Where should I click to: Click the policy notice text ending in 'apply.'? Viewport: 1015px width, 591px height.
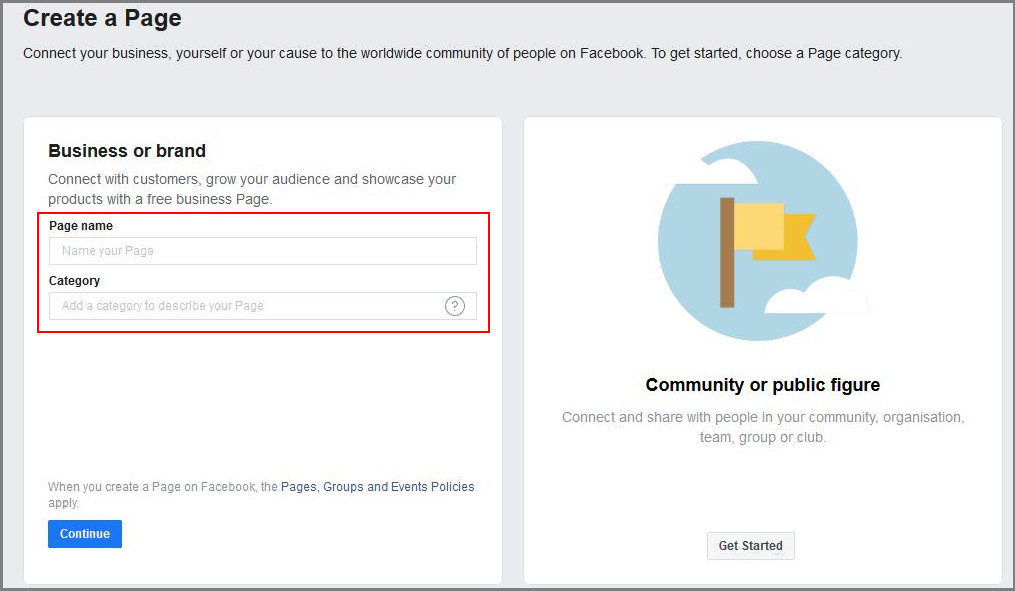point(261,495)
